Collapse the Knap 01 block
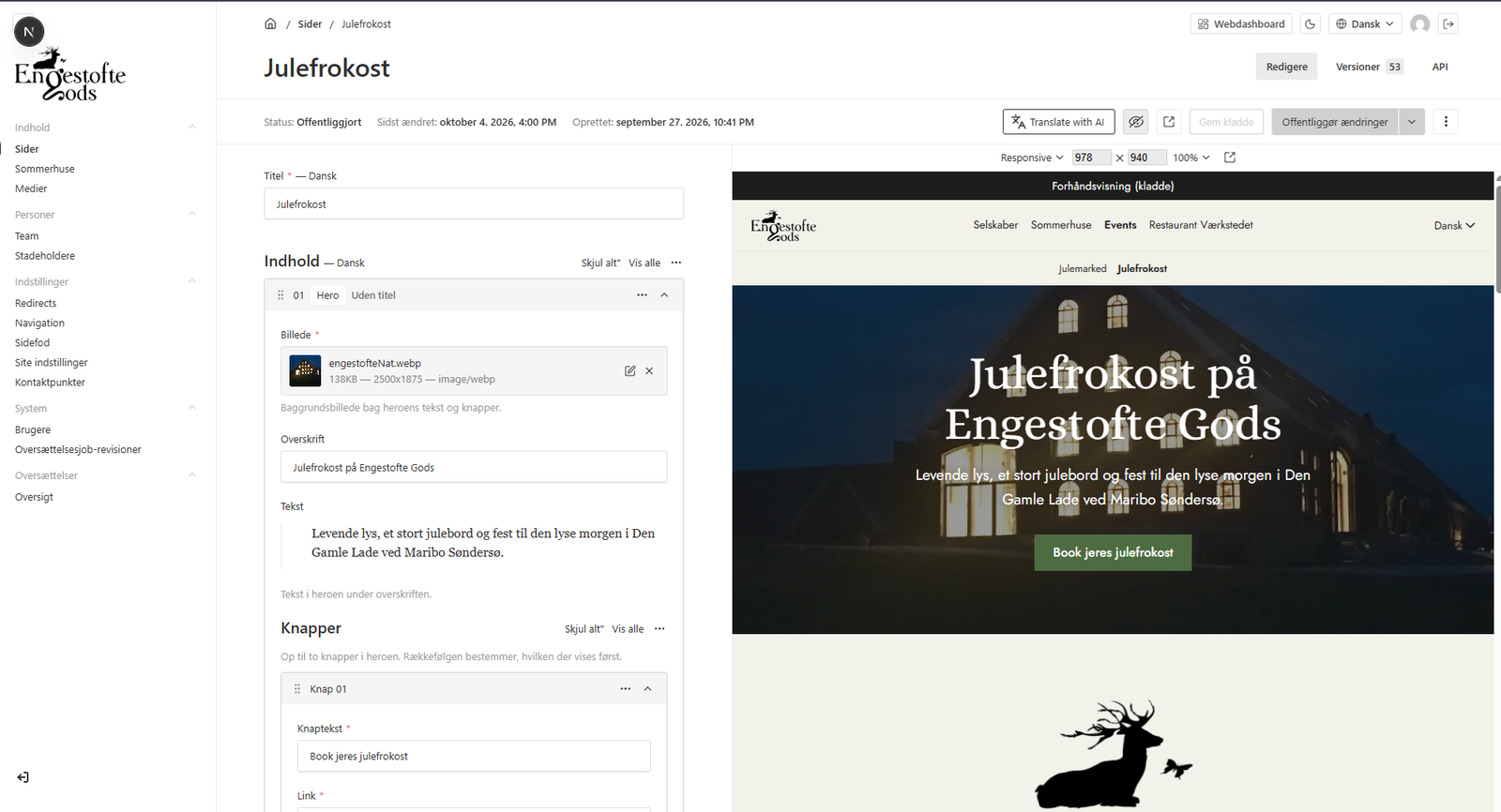 pyautogui.click(x=647, y=689)
